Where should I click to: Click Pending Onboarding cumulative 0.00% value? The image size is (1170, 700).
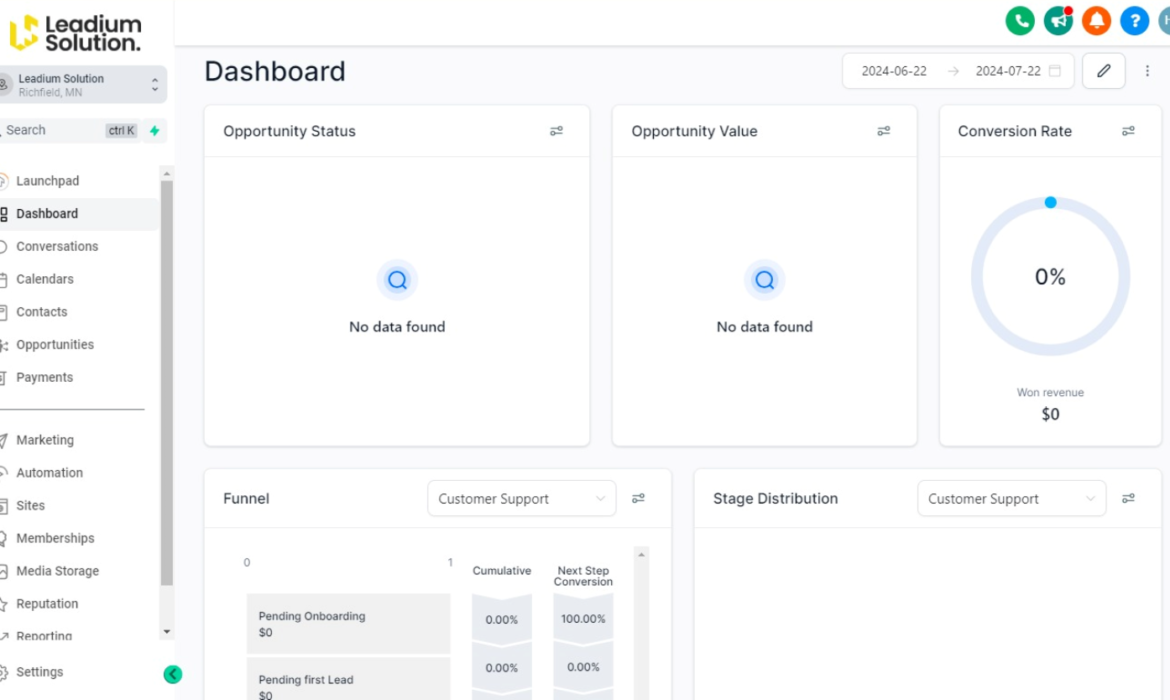tap(501, 619)
